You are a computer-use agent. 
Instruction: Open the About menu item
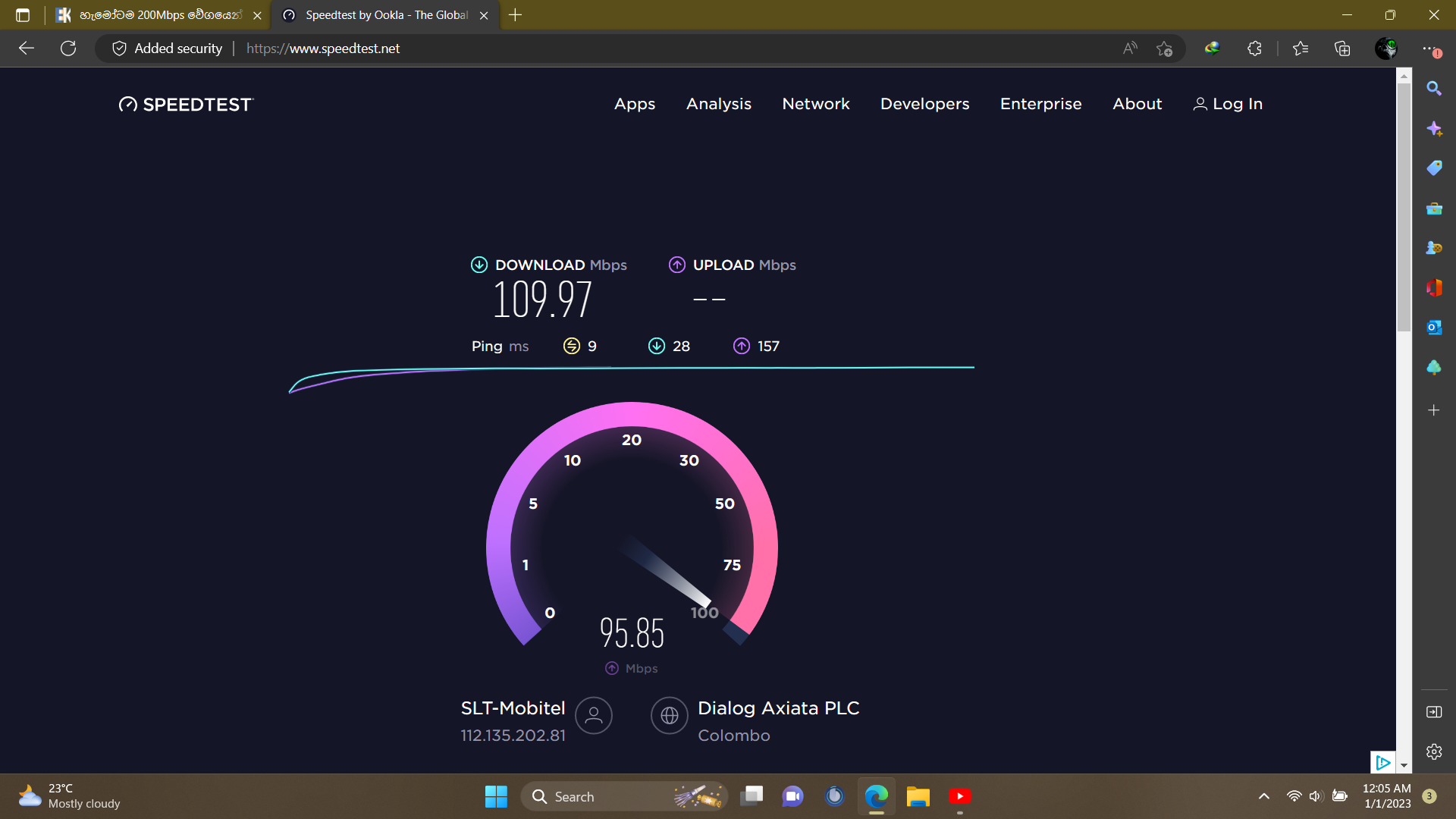coord(1137,104)
